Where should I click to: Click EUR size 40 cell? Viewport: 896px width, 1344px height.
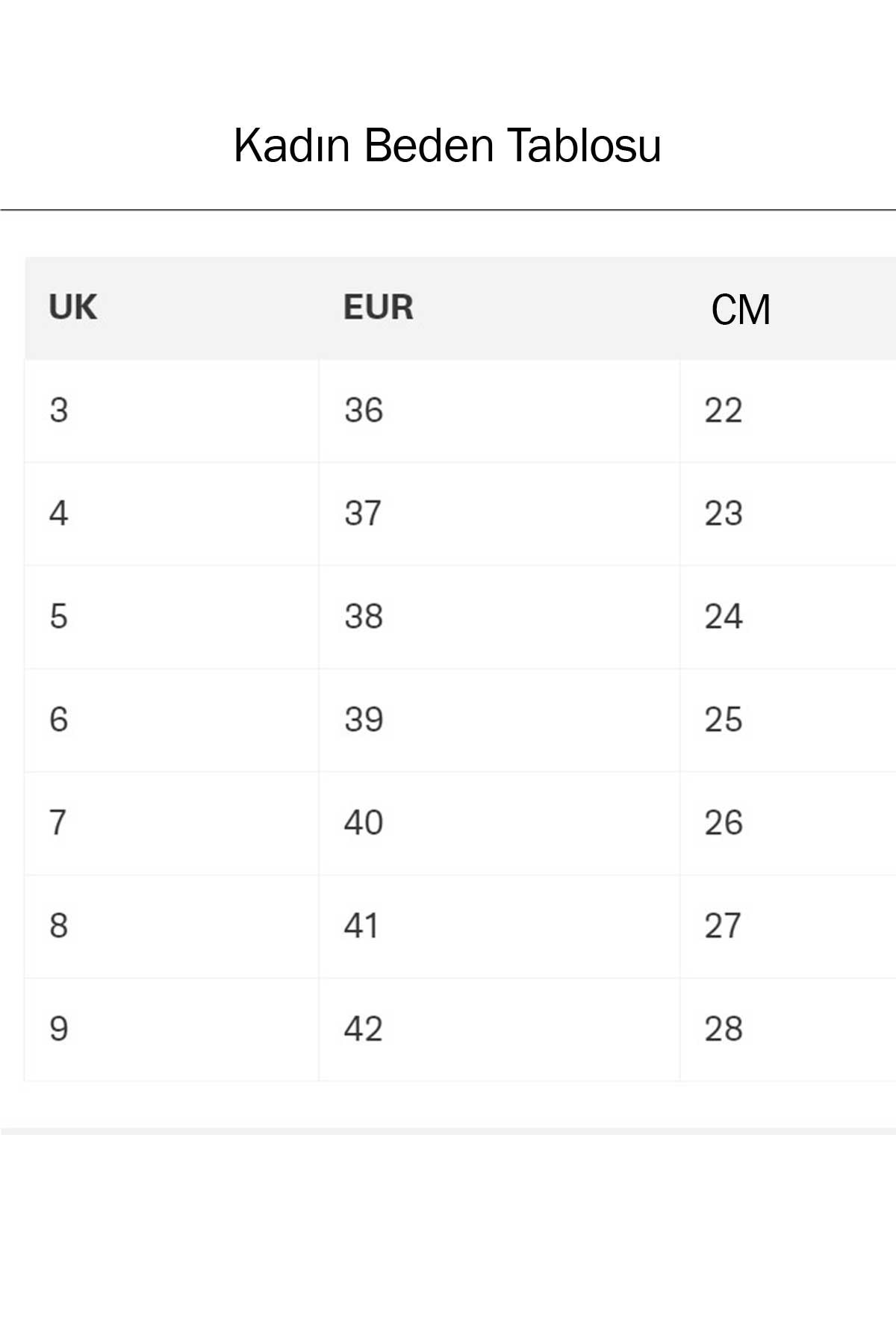coord(364,822)
